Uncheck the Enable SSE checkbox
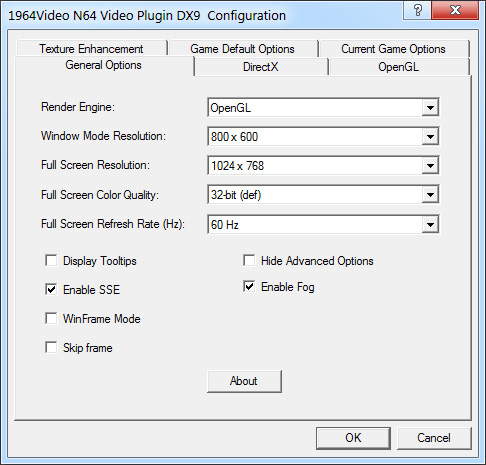 (51, 289)
